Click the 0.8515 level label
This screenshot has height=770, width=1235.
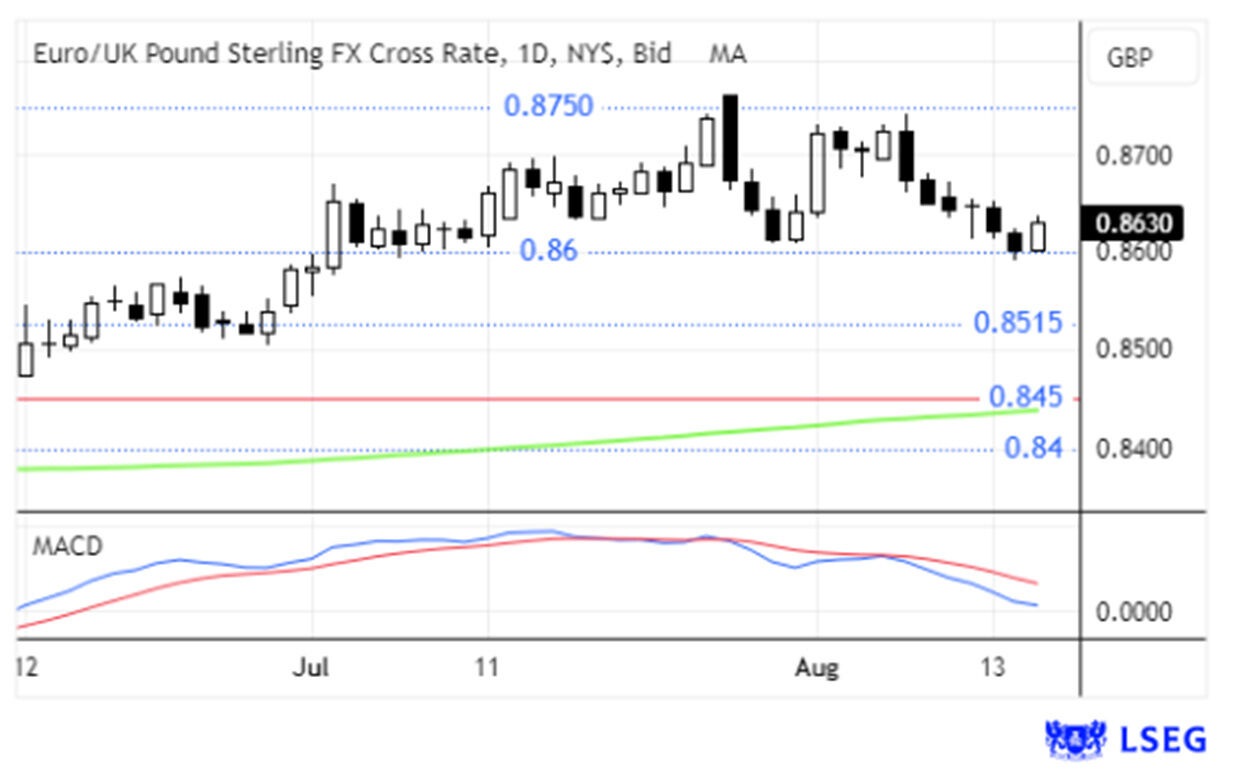point(1011,323)
